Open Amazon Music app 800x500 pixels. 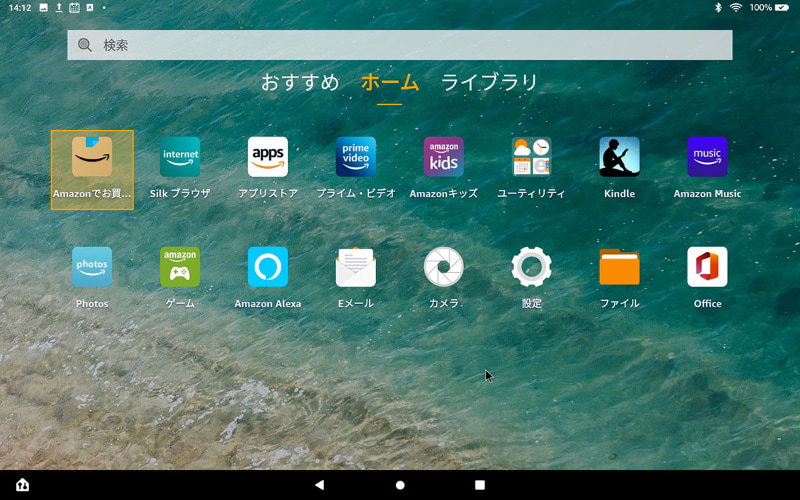(707, 157)
